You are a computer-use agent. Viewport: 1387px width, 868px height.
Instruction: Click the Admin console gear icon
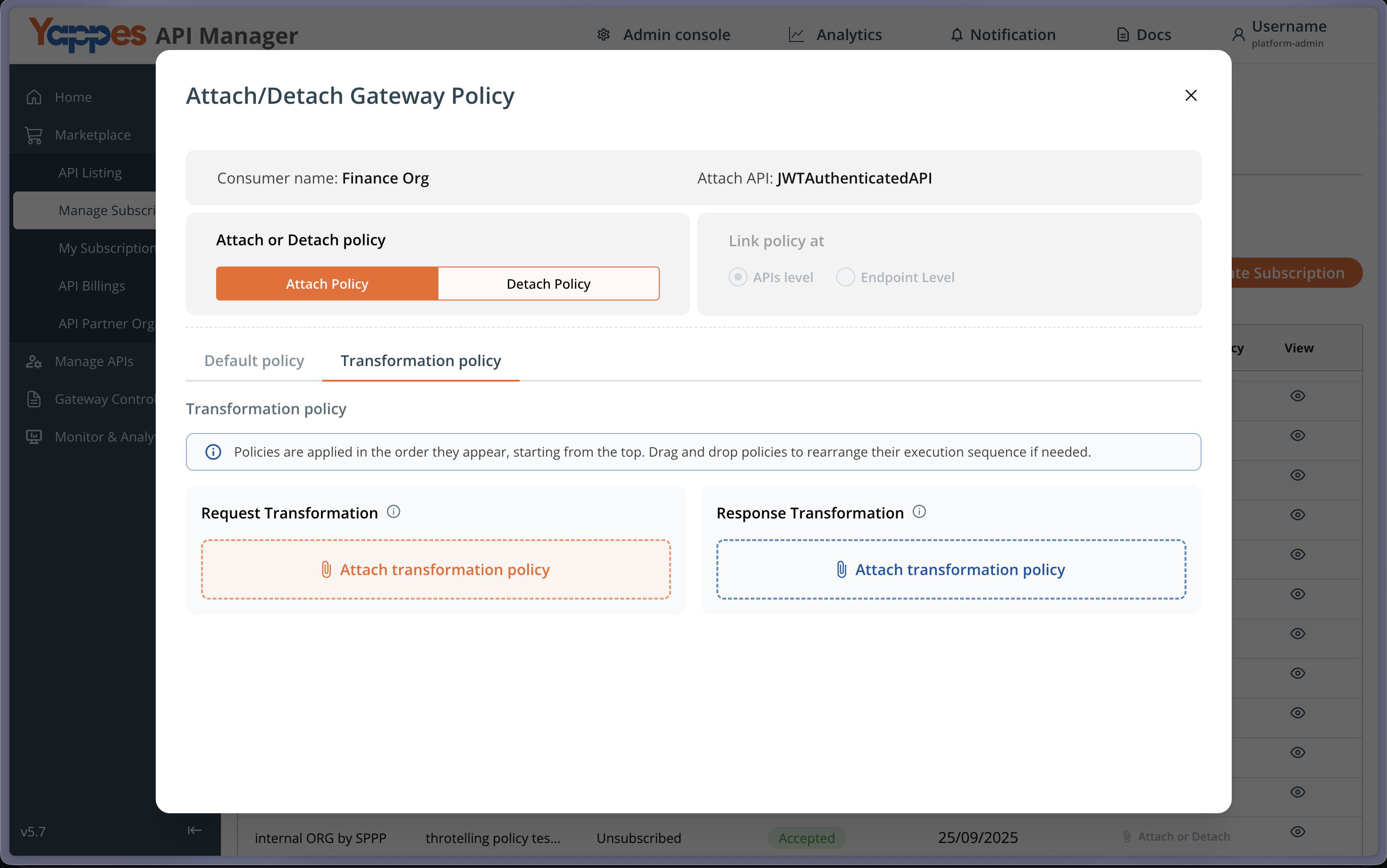pos(603,34)
